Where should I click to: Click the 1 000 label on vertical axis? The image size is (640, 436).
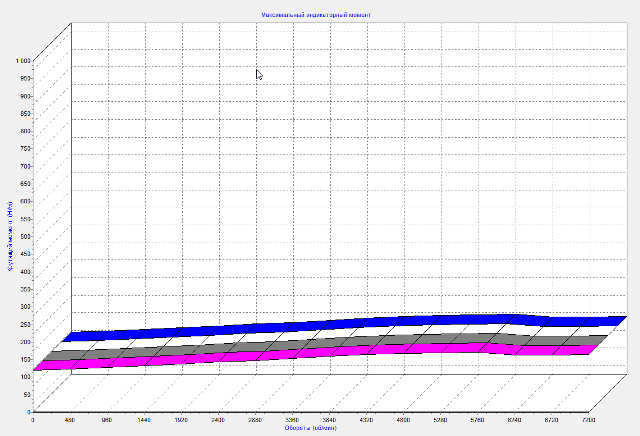pyautogui.click(x=22, y=60)
